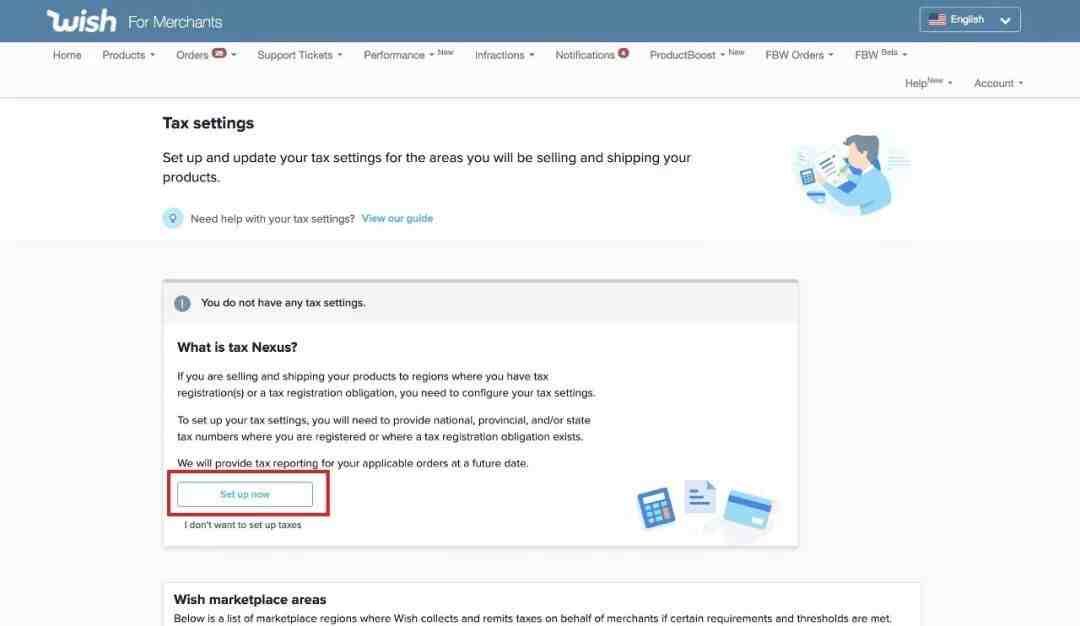Open the English language dropdown
1080x626 pixels.
[x=969, y=19]
